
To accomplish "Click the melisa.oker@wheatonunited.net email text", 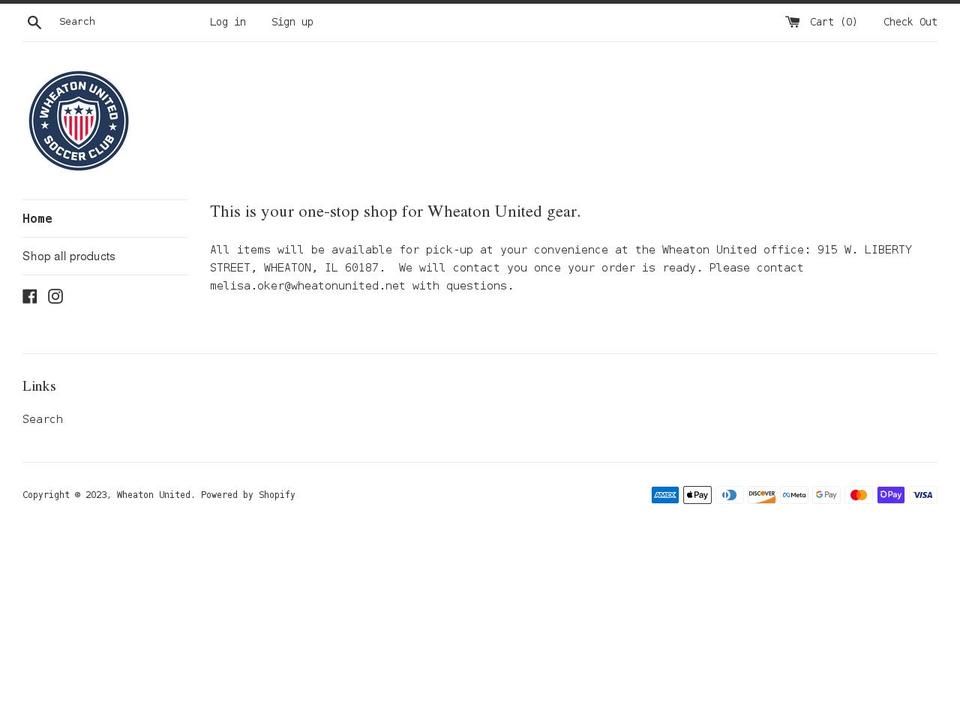I will 307,286.
